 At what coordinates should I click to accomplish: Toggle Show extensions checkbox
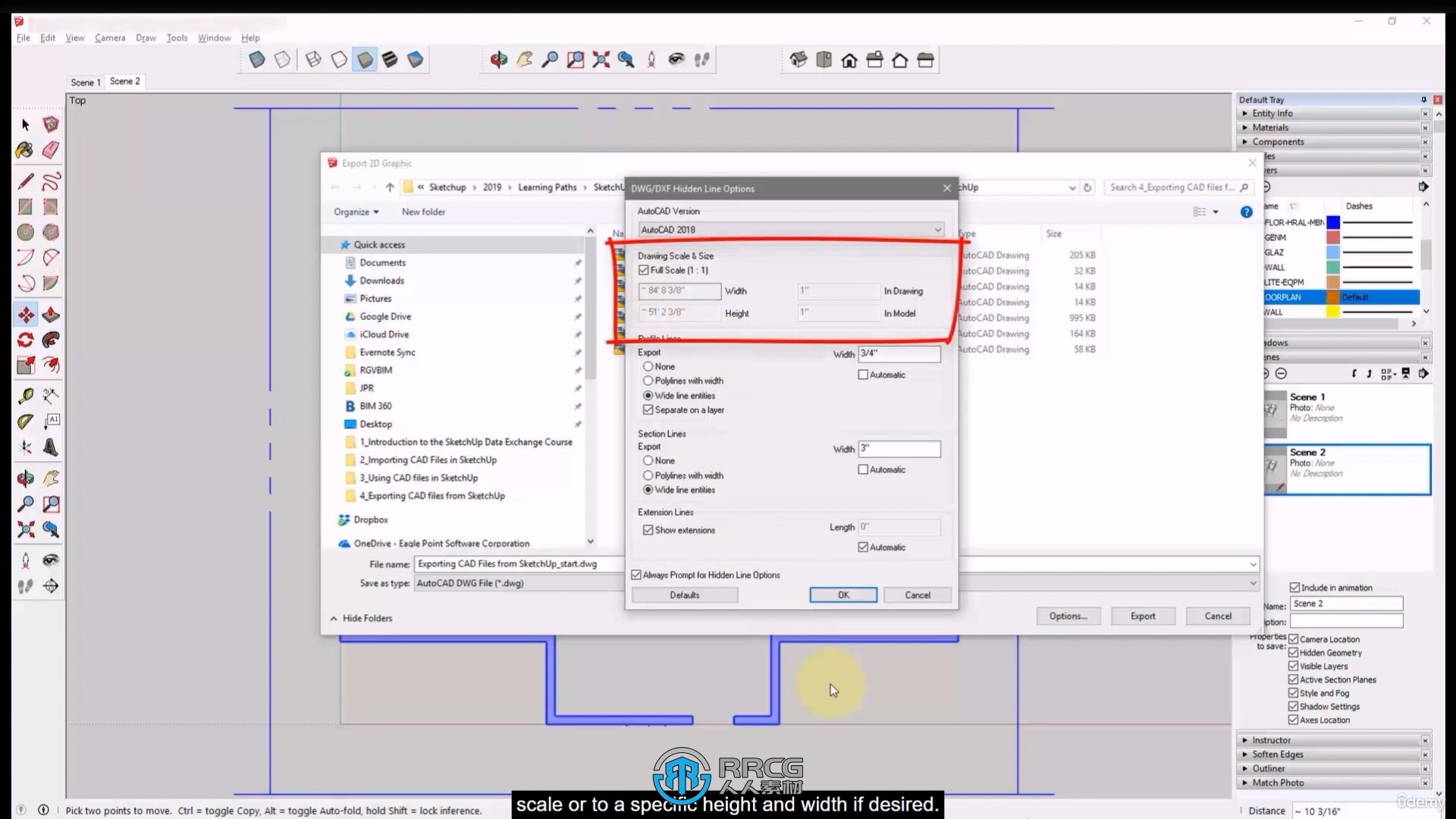(648, 531)
